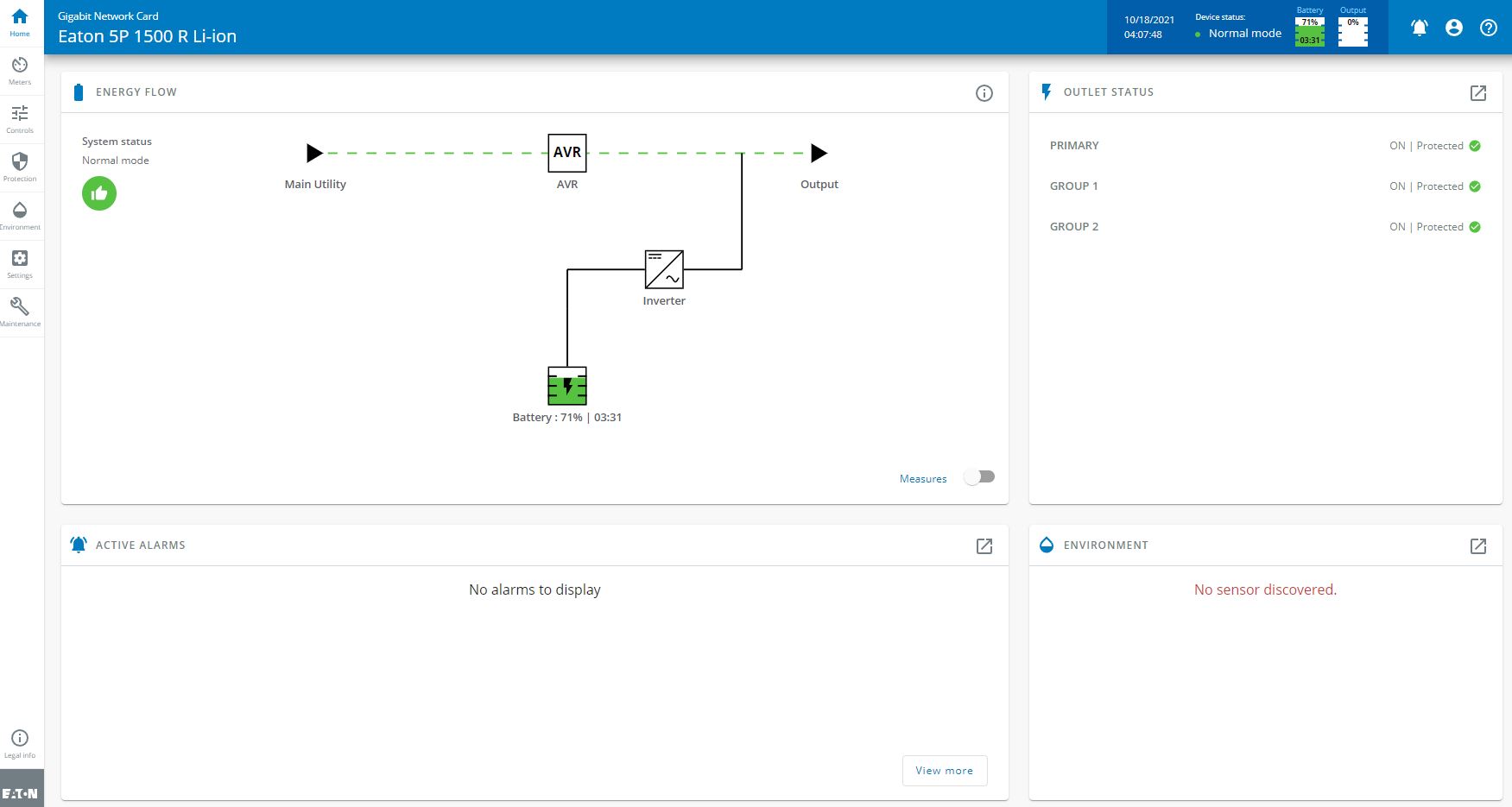1512x807 pixels.
Task: Click the help question mark icon
Action: (x=1489, y=28)
